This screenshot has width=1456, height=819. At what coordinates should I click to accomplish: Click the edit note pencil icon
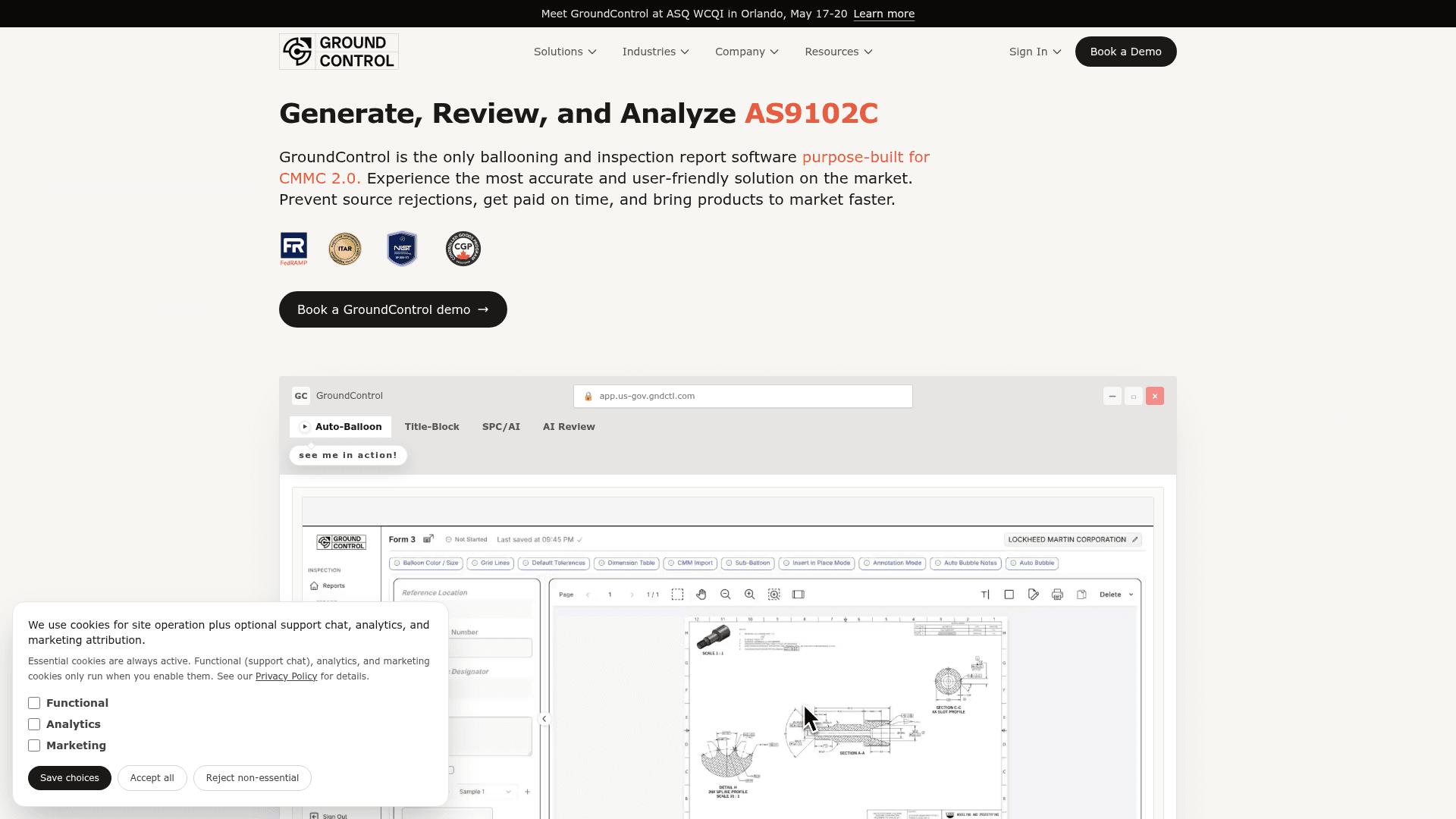(x=1034, y=595)
